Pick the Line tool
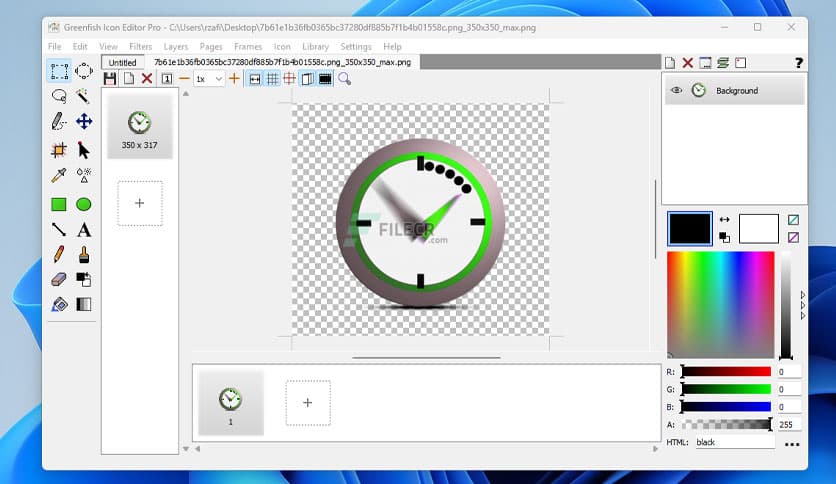The width and height of the screenshot is (836, 484). tap(59, 230)
